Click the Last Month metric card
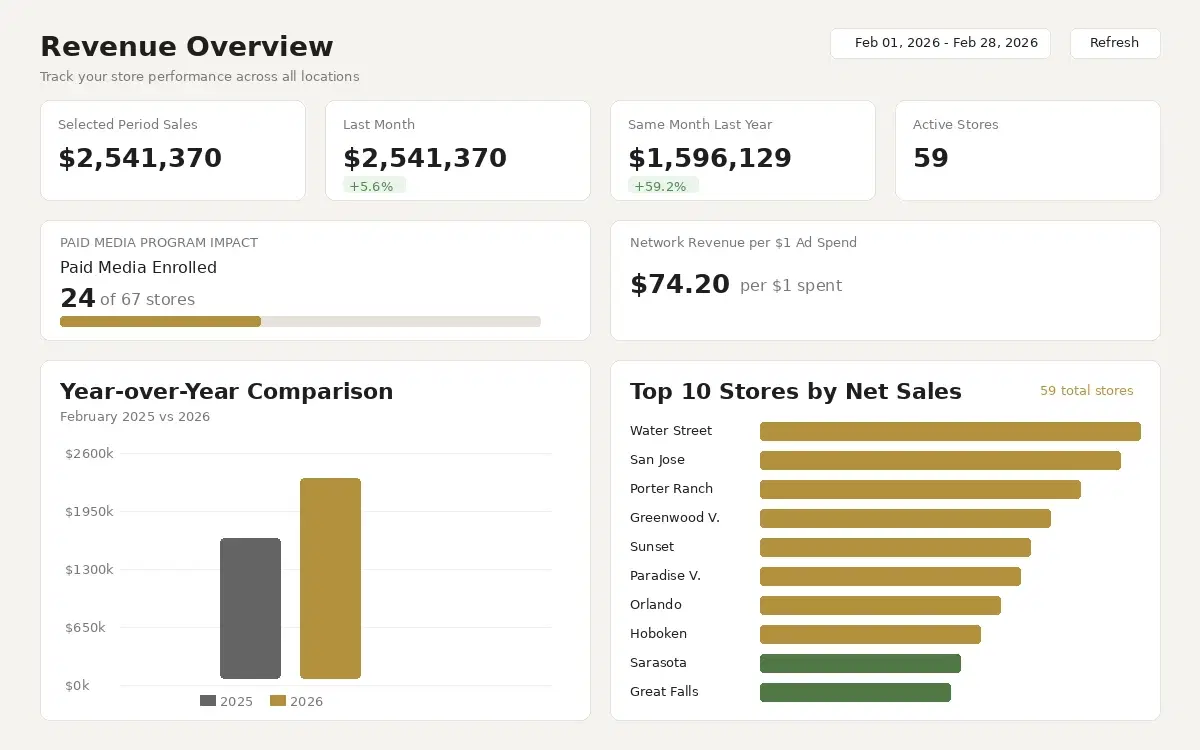The height and width of the screenshot is (750, 1200). [x=457, y=150]
